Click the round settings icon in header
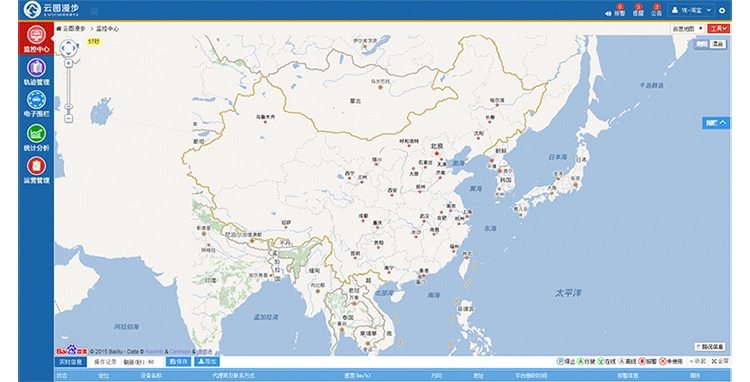 point(722,10)
